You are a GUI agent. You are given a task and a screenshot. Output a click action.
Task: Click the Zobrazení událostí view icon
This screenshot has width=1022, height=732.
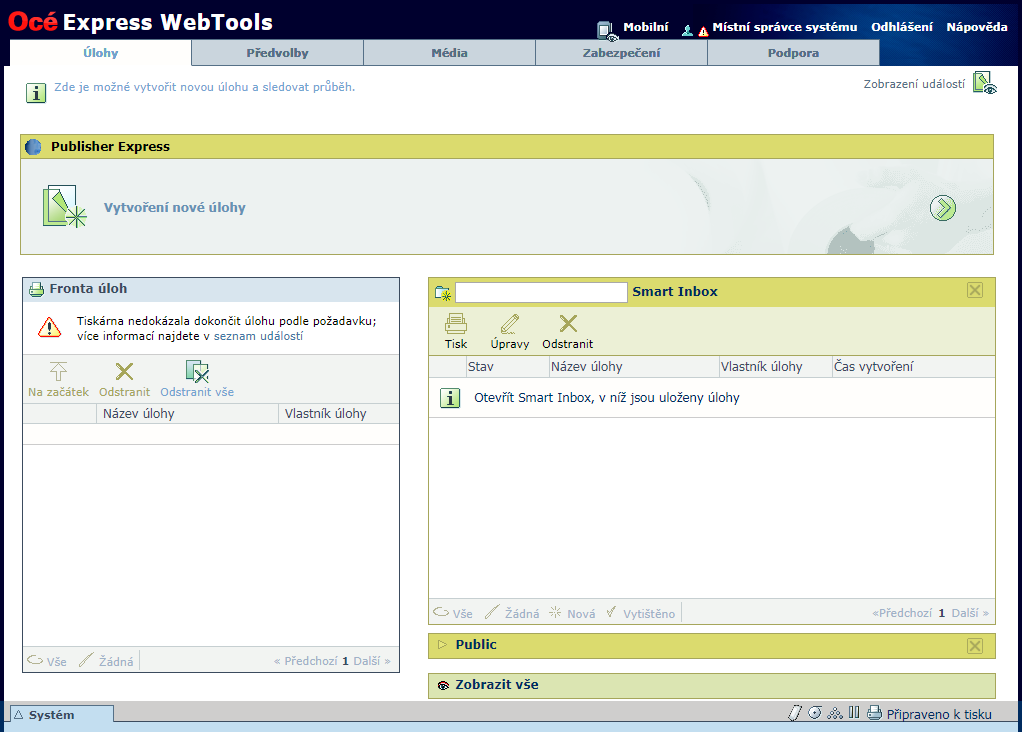click(x=984, y=83)
